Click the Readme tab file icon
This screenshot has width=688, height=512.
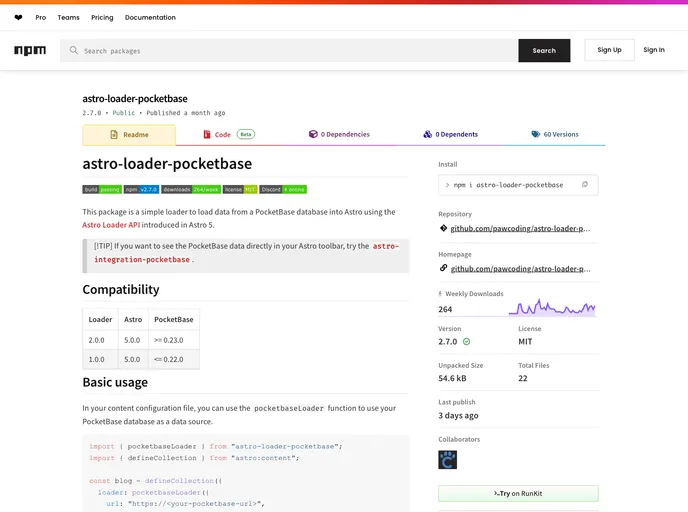[114, 135]
